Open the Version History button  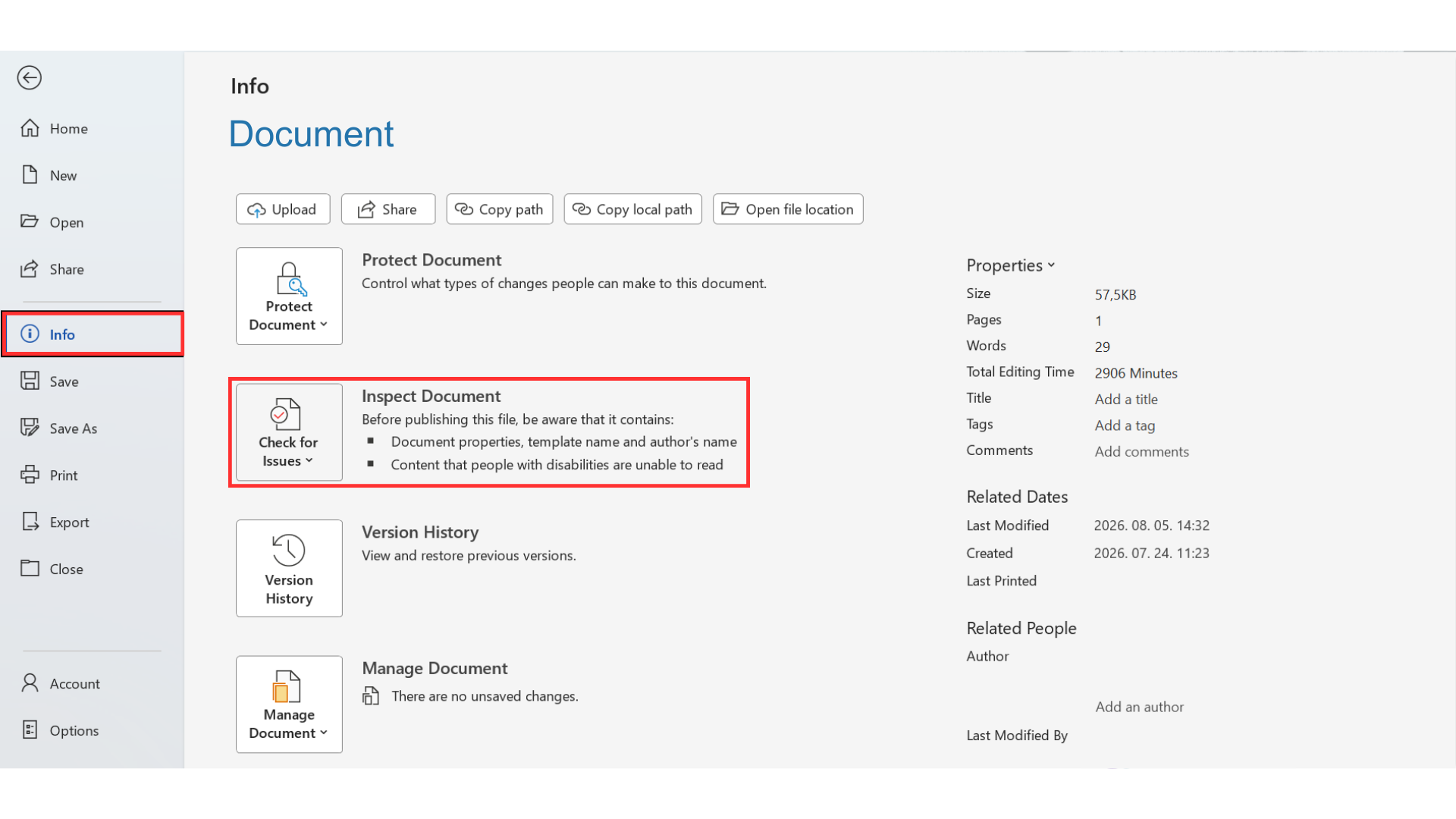289,569
